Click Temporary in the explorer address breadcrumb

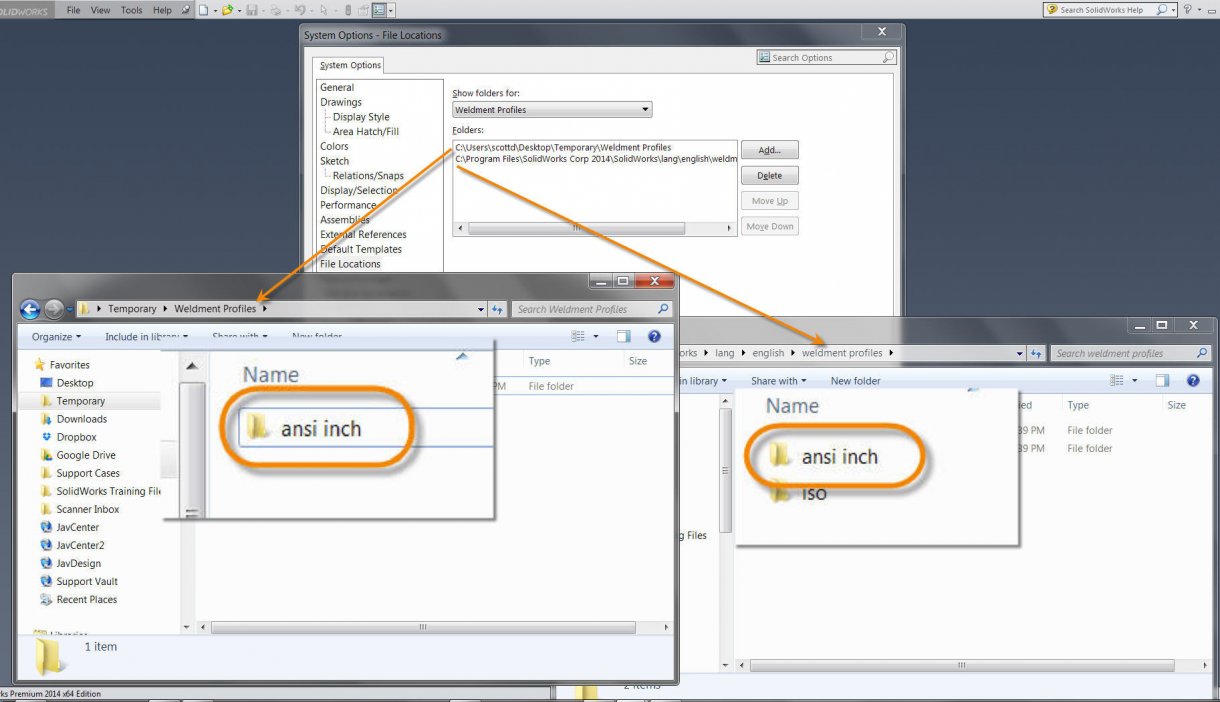tap(132, 309)
